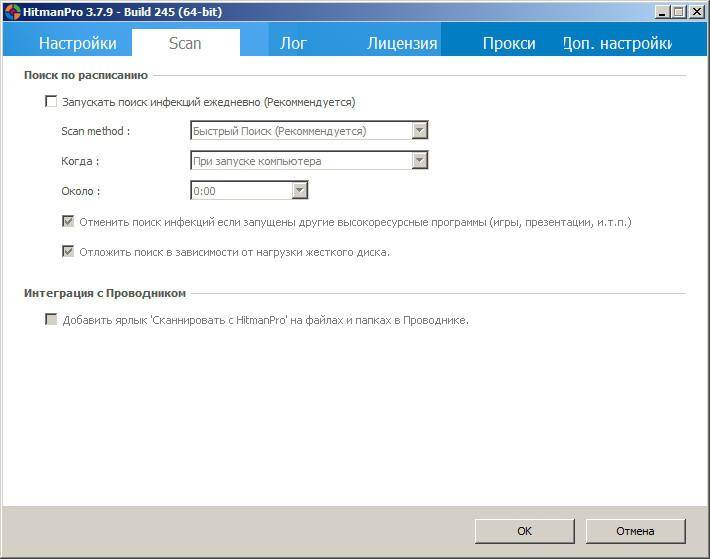The height and width of the screenshot is (559, 710).
Task: Go to the Лицензия tab
Action: click(x=402, y=43)
